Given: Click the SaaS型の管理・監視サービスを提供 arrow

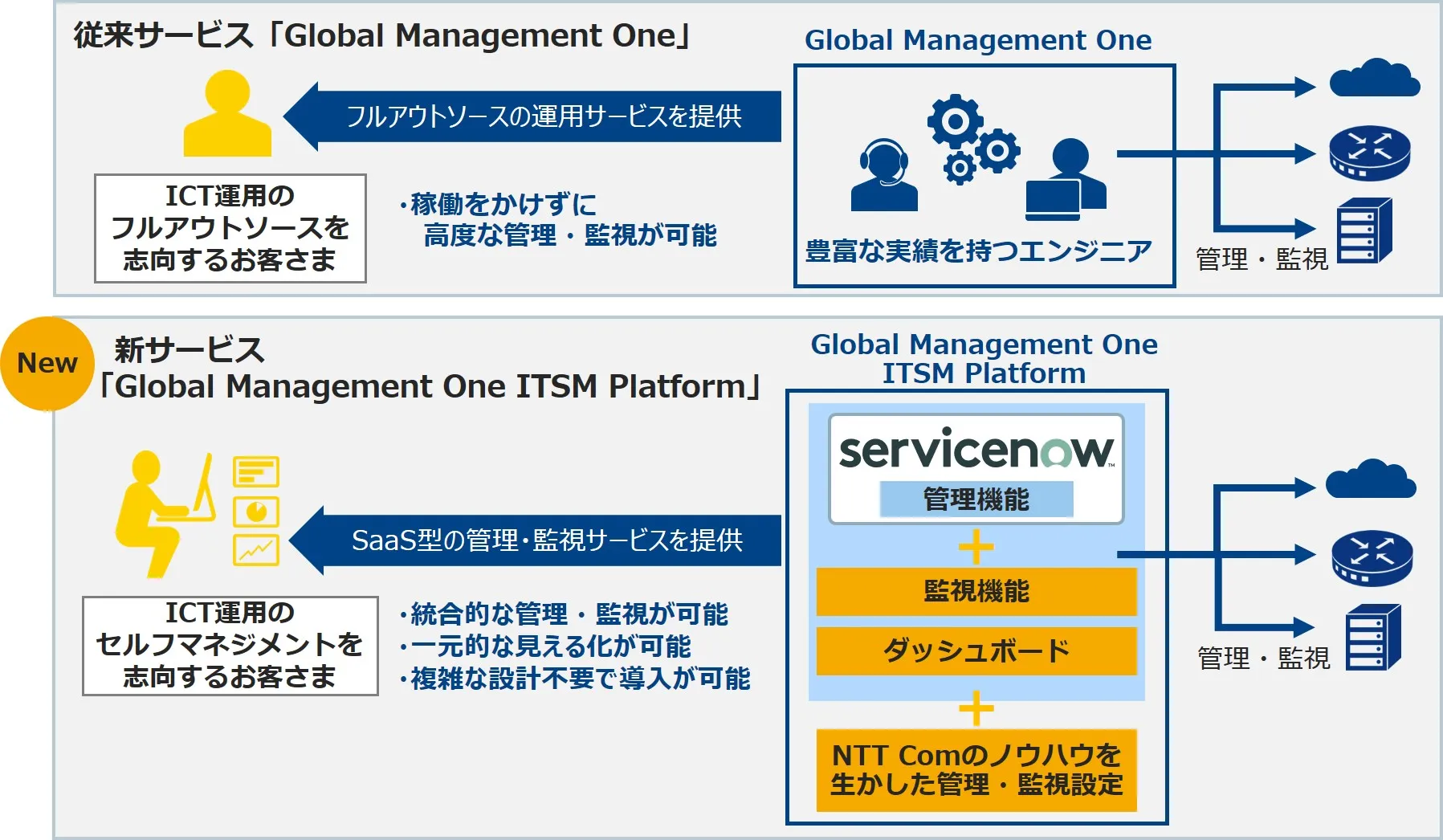Looking at the screenshot, I should click(538, 540).
